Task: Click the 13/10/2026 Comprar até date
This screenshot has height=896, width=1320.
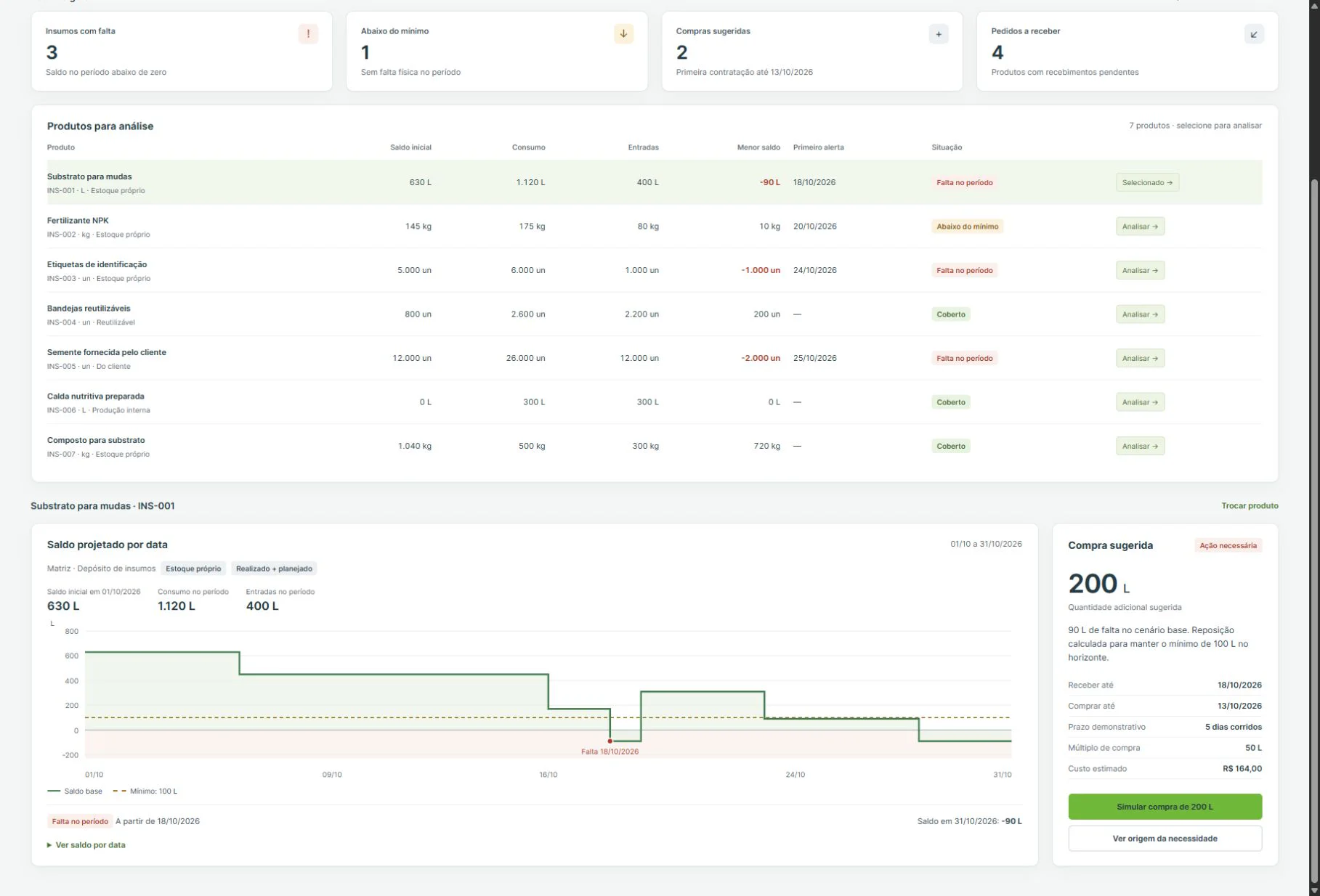Action: (x=1239, y=706)
